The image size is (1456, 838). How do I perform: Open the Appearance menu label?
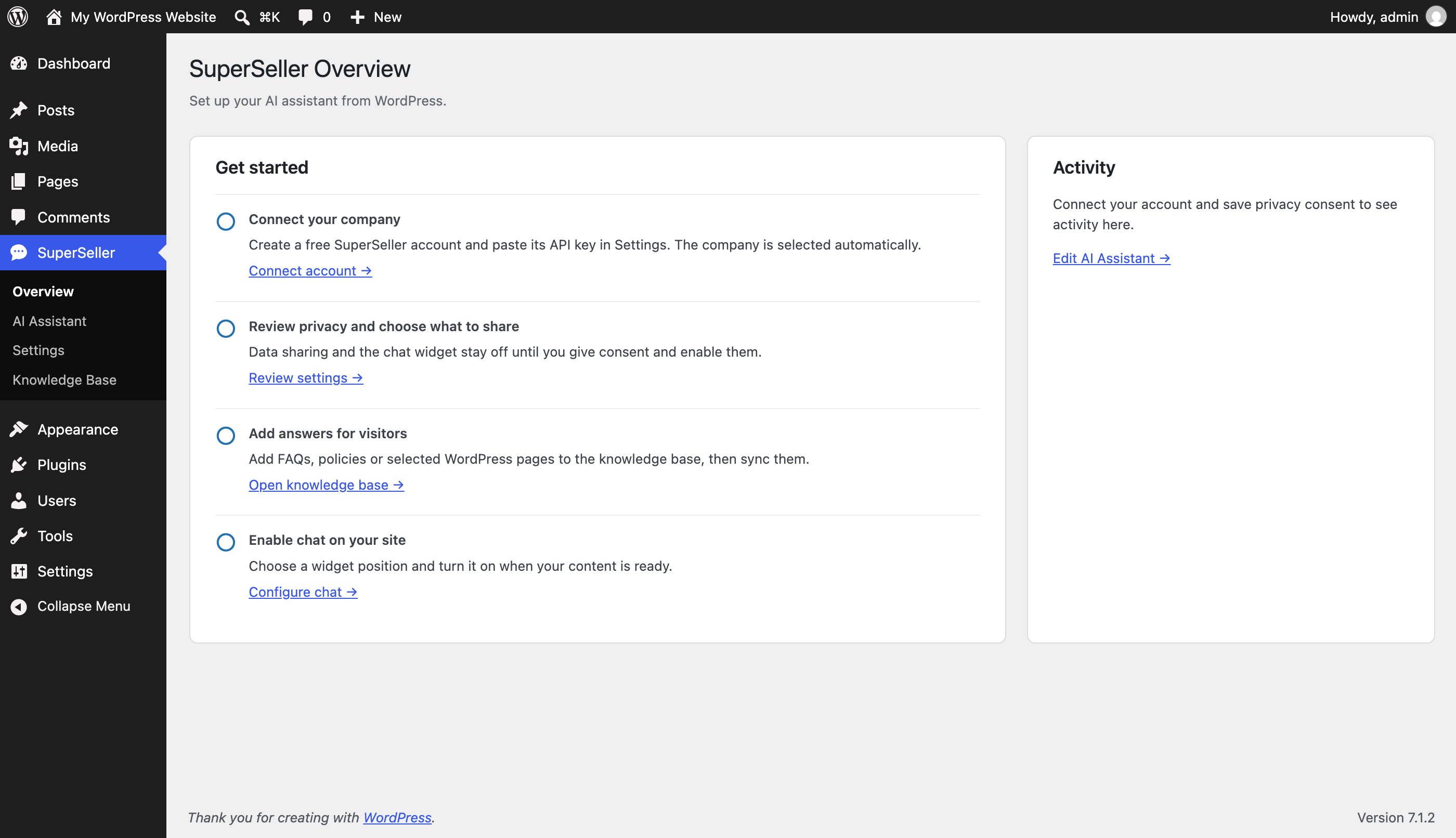77,429
